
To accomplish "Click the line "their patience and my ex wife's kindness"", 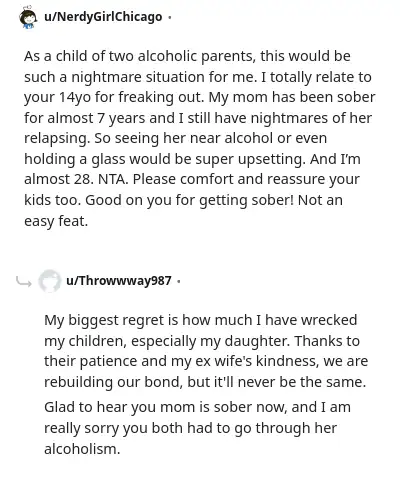I will pyautogui.click(x=206, y=361).
